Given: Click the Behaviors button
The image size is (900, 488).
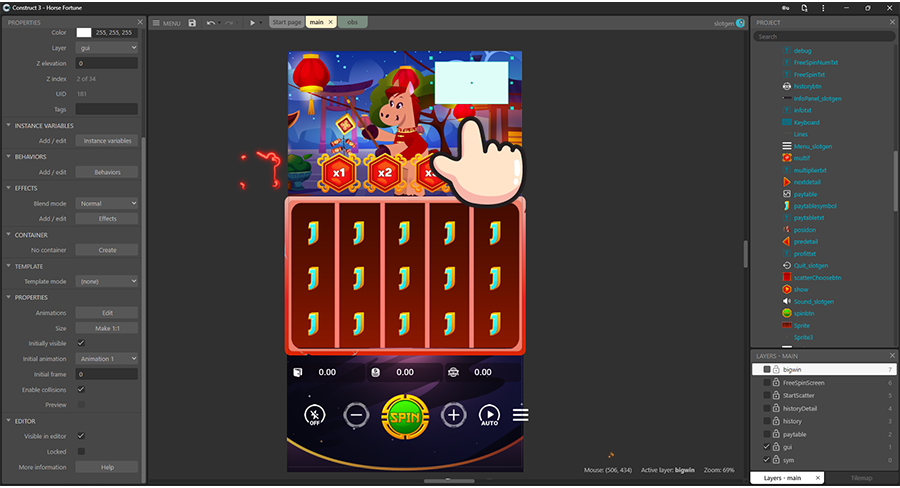Looking at the screenshot, I should click(x=107, y=172).
